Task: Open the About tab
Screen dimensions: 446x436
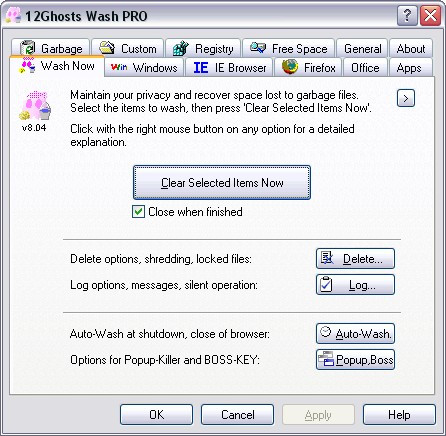Action: 411,48
